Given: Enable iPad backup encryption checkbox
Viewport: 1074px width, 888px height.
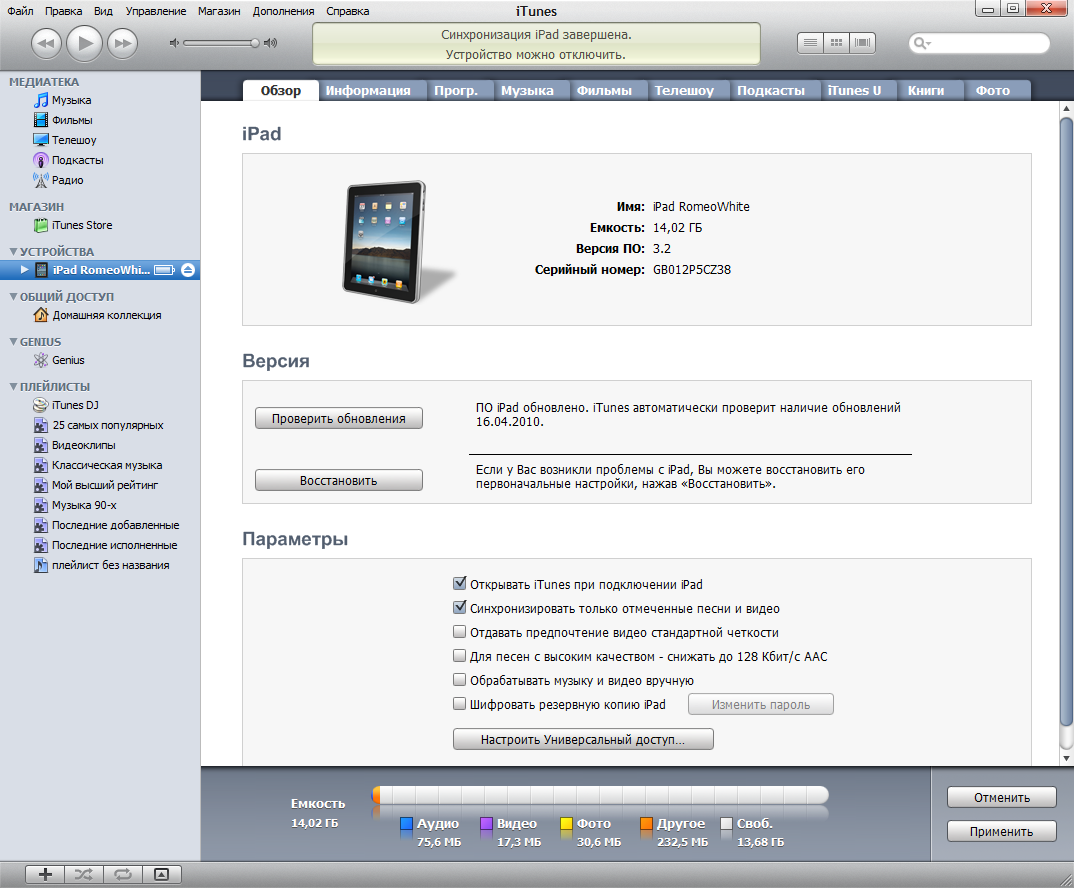Looking at the screenshot, I should tap(460, 704).
